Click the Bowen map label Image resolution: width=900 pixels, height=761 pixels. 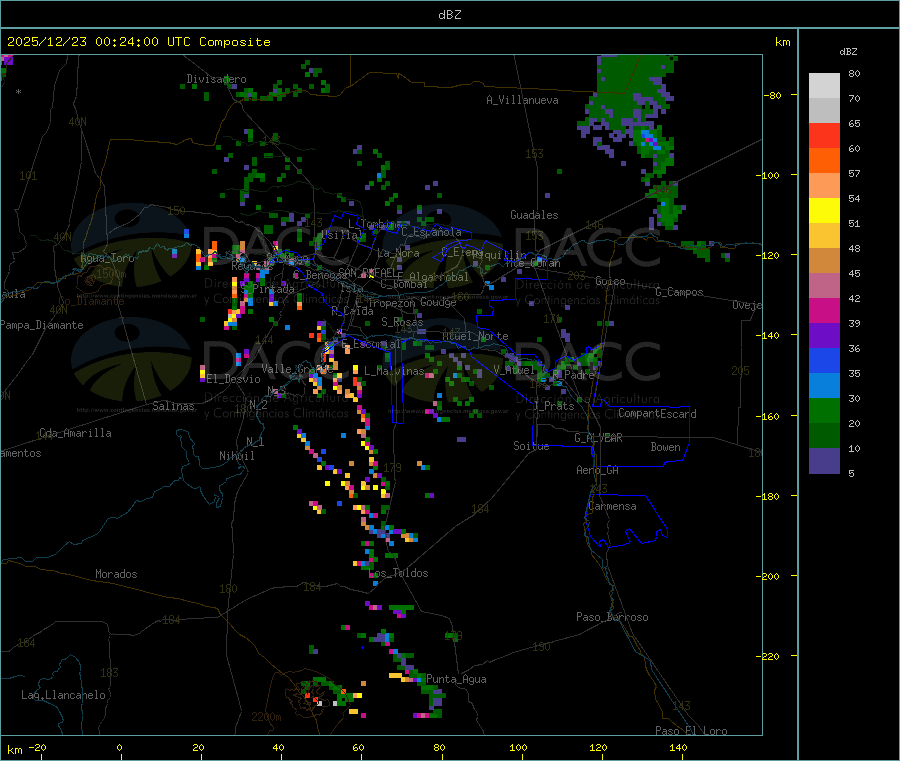pos(665,447)
